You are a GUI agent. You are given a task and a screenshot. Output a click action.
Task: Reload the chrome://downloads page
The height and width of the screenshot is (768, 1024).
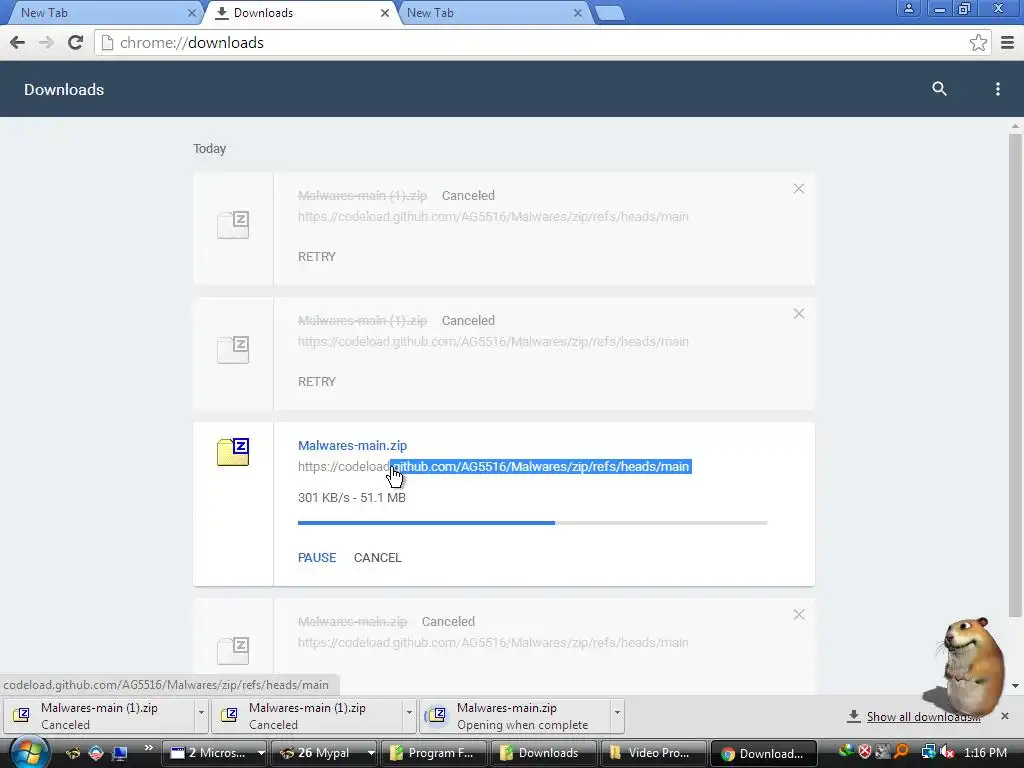point(75,43)
